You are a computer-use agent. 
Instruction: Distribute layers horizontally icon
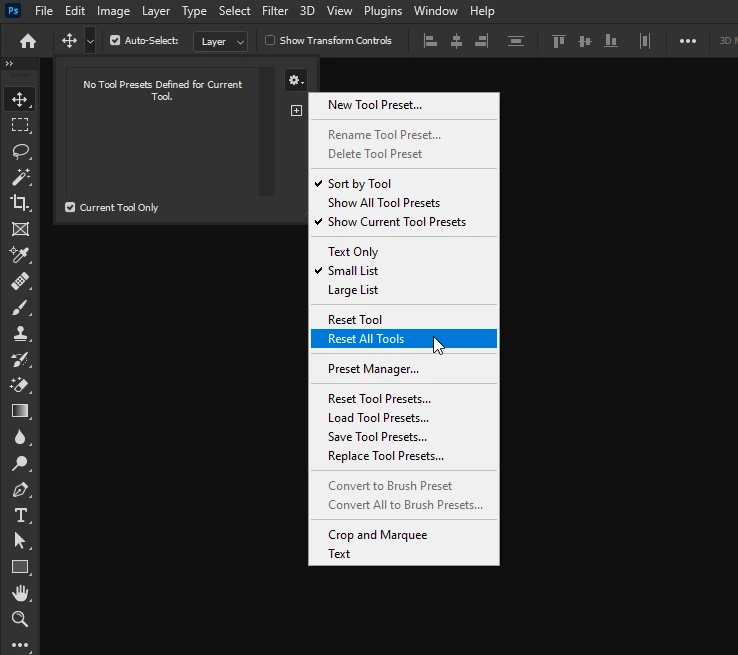[645, 41]
